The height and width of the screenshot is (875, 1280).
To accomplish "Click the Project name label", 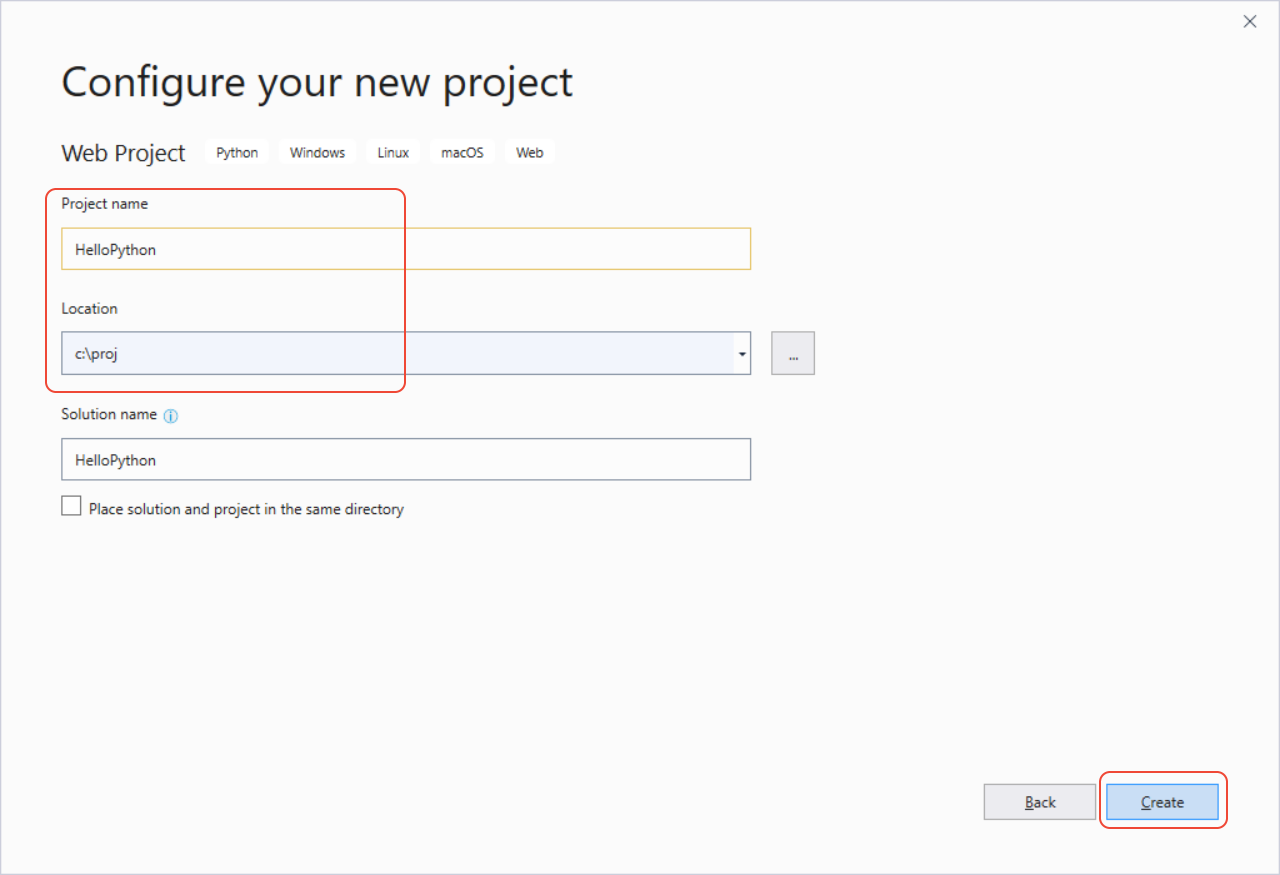I will (104, 203).
